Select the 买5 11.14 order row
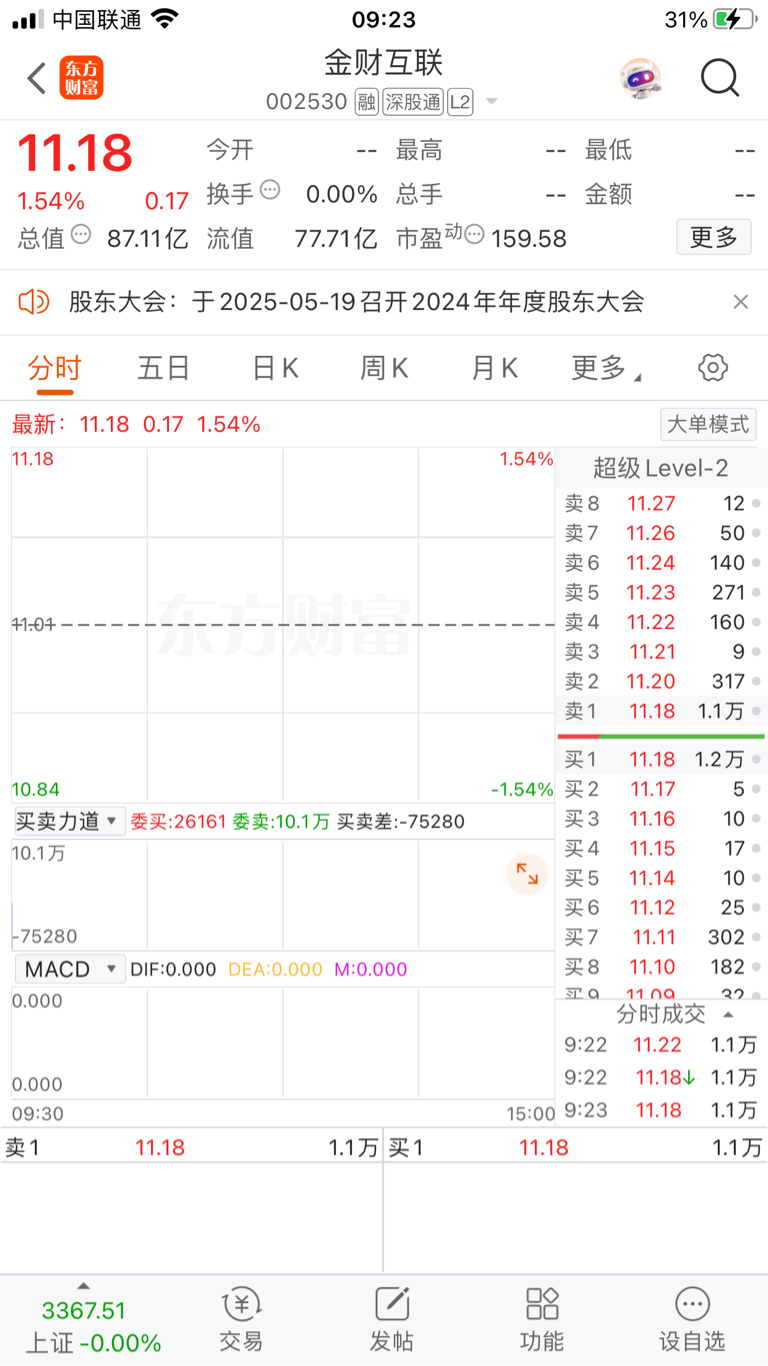 click(x=660, y=878)
